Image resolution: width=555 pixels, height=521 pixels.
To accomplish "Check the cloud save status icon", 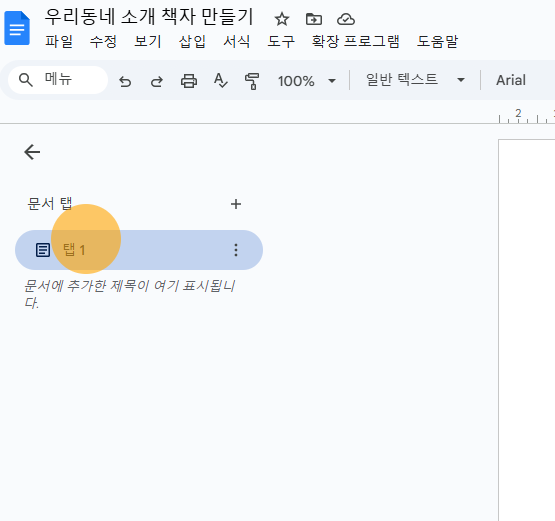I will tap(346, 19).
